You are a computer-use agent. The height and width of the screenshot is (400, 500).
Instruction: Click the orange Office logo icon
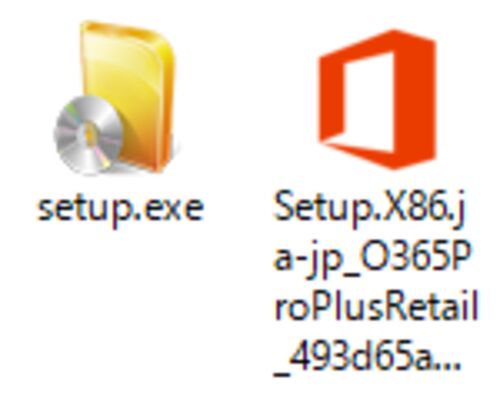[378, 99]
